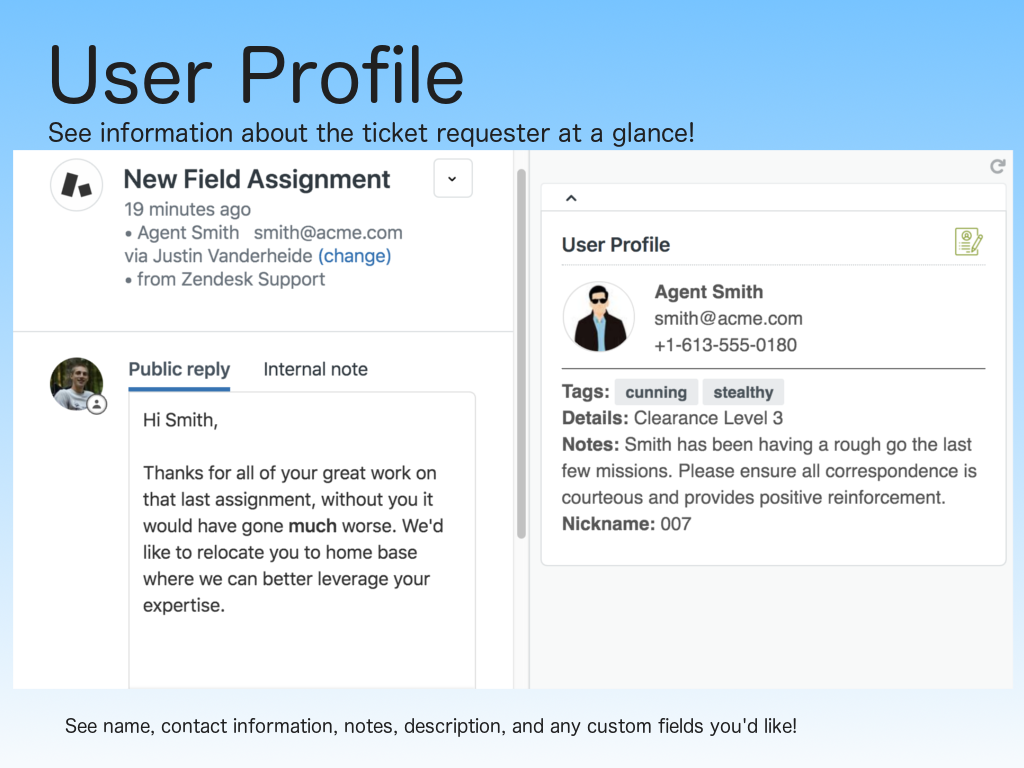Screen dimensions: 1024x768
Task: Click the User Profile edit icon
Action: [x=968, y=242]
